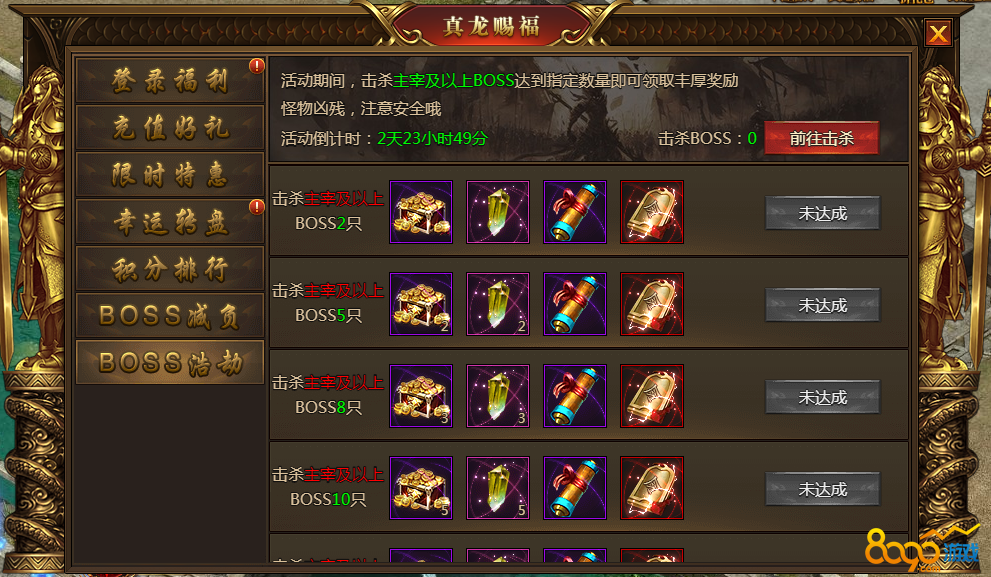This screenshot has width=991, height=577.
Task: Open the 限时特惠 tab
Action: 170,174
